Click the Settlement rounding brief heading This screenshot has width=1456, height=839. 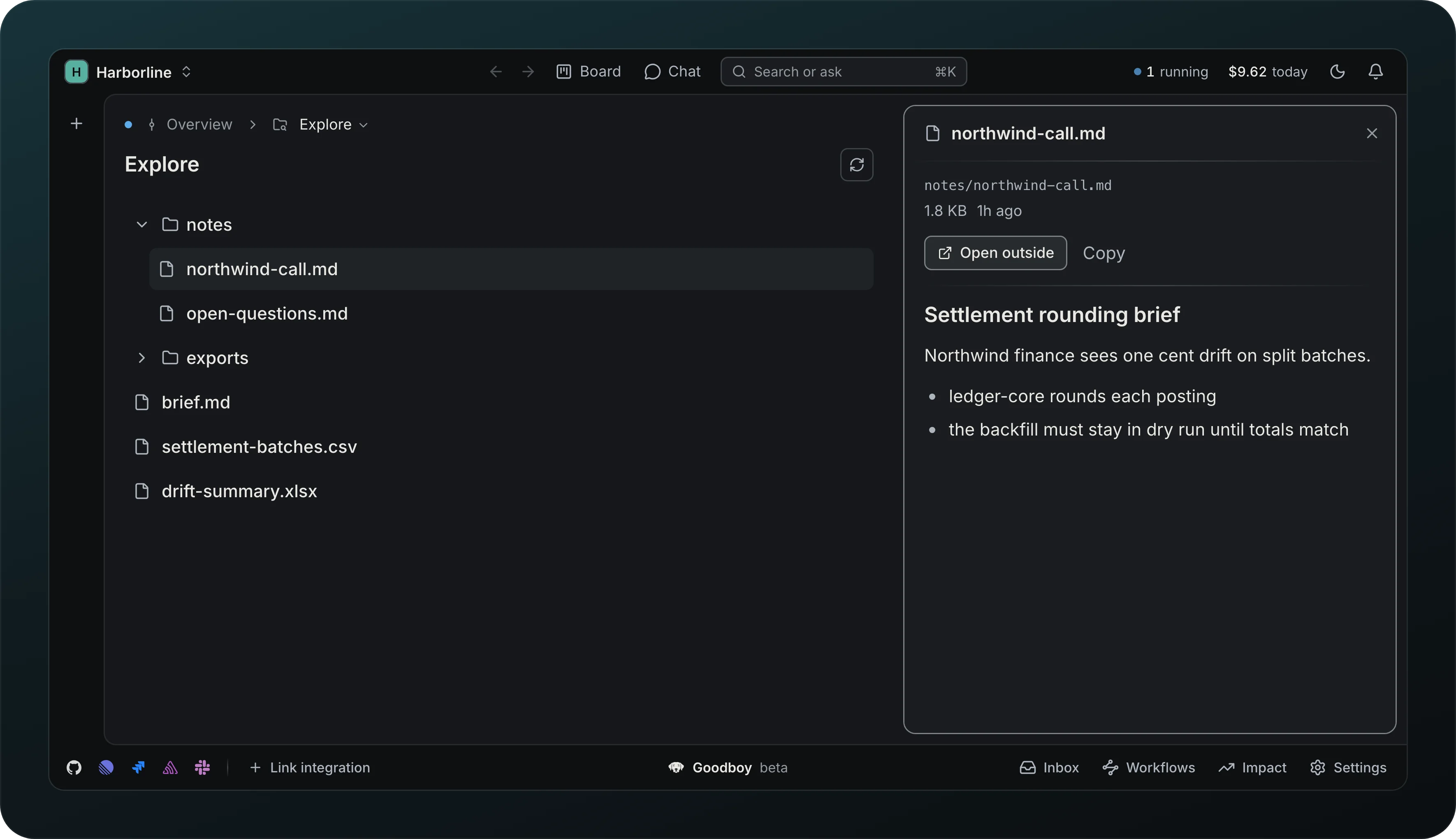[1052, 315]
